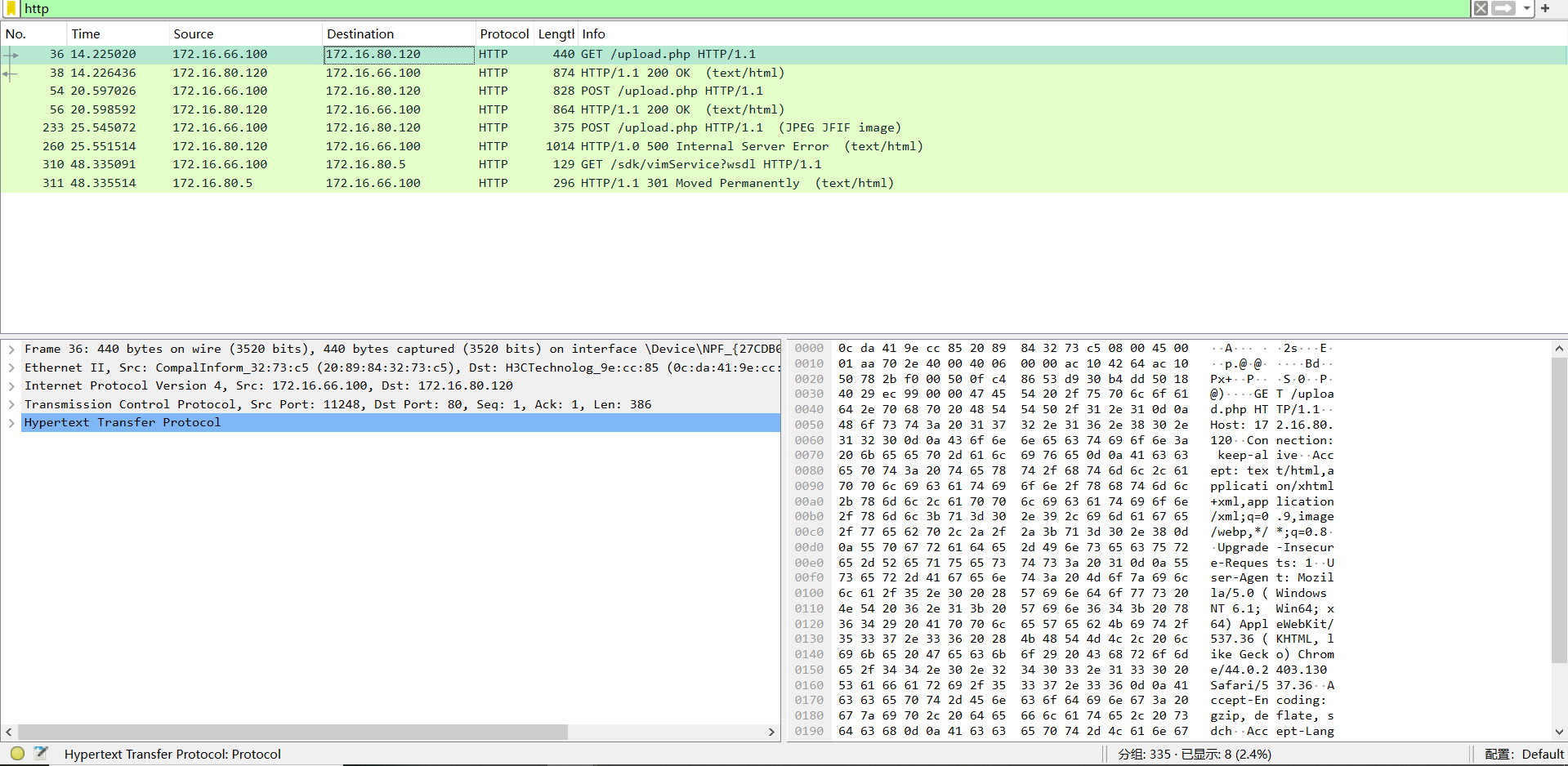Click hex offset 0040 row bytes
This screenshot has width=1568, height=766.
tap(1013, 409)
